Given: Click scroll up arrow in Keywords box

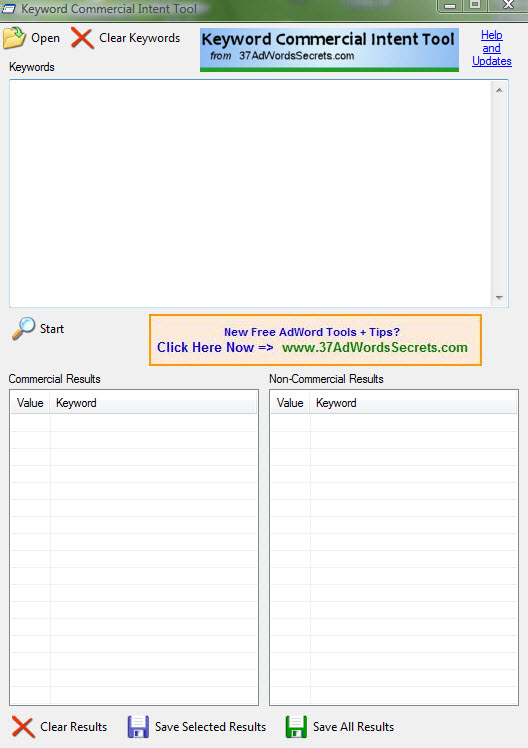Looking at the screenshot, I should (499, 90).
